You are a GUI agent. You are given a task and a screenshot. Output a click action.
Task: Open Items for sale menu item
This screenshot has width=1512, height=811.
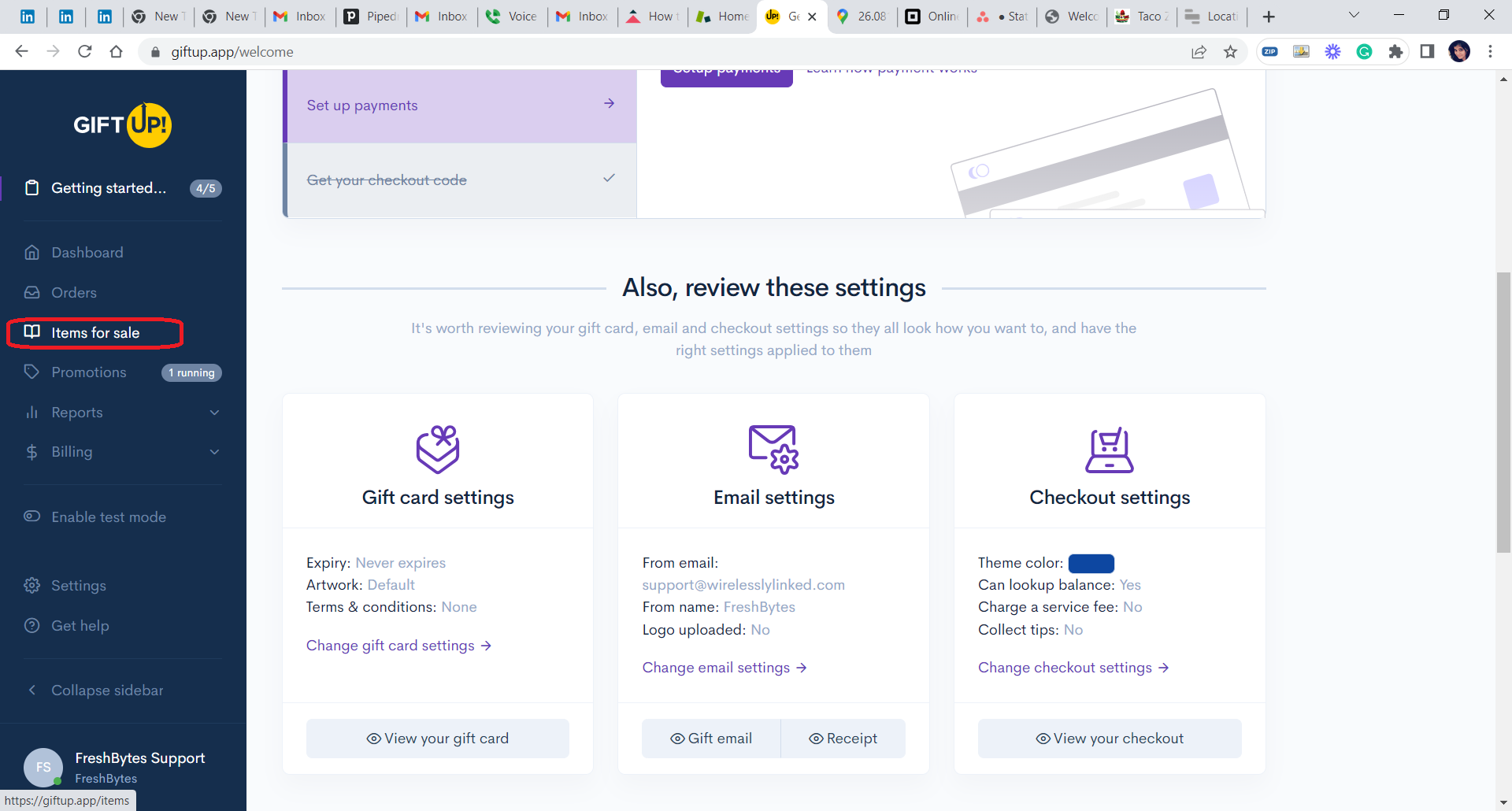pyautogui.click(x=95, y=333)
